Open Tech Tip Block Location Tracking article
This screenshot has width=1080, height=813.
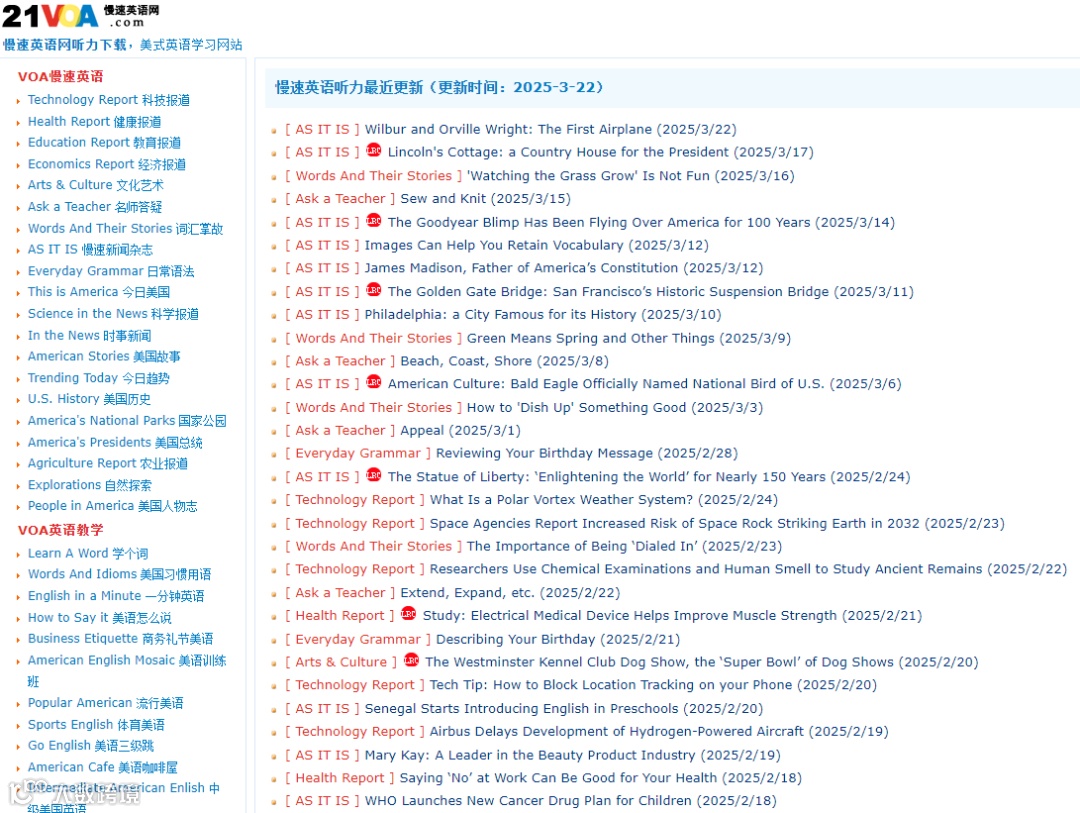point(653,685)
